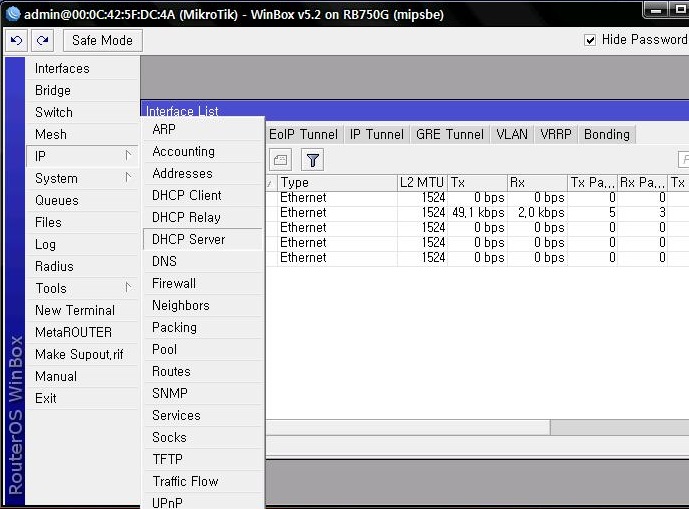
Task: Click the Interface List window title bar
Action: (x=415, y=110)
